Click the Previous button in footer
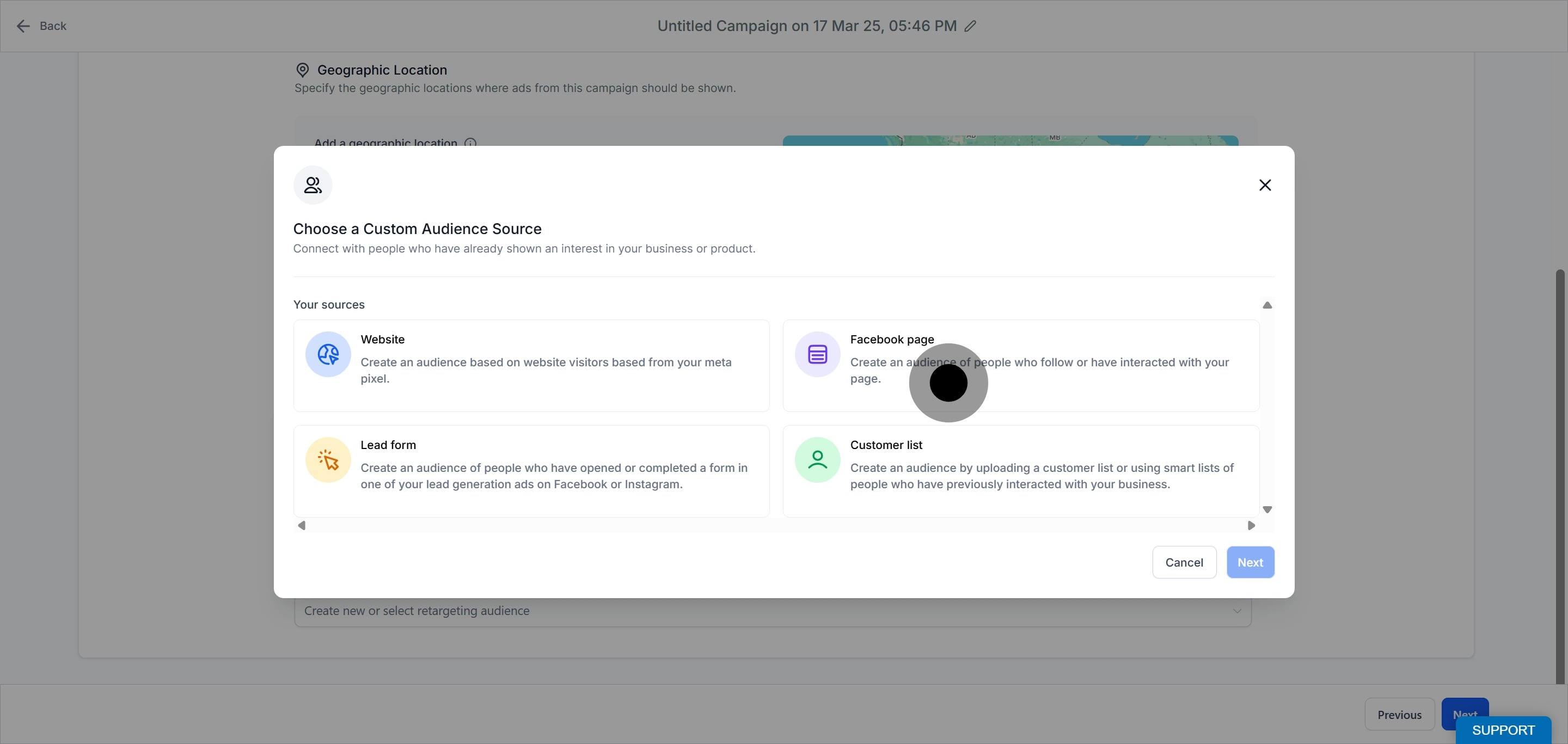The width and height of the screenshot is (1568, 744). click(1399, 714)
